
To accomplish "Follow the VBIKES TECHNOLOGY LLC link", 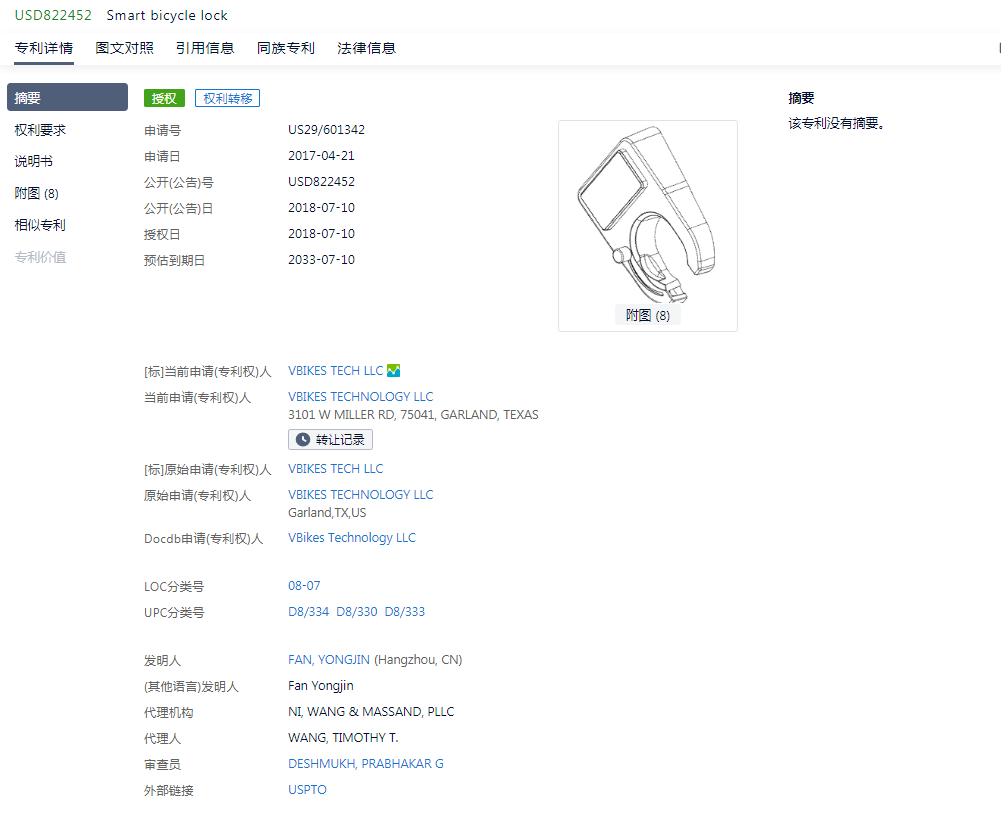I will click(360, 396).
